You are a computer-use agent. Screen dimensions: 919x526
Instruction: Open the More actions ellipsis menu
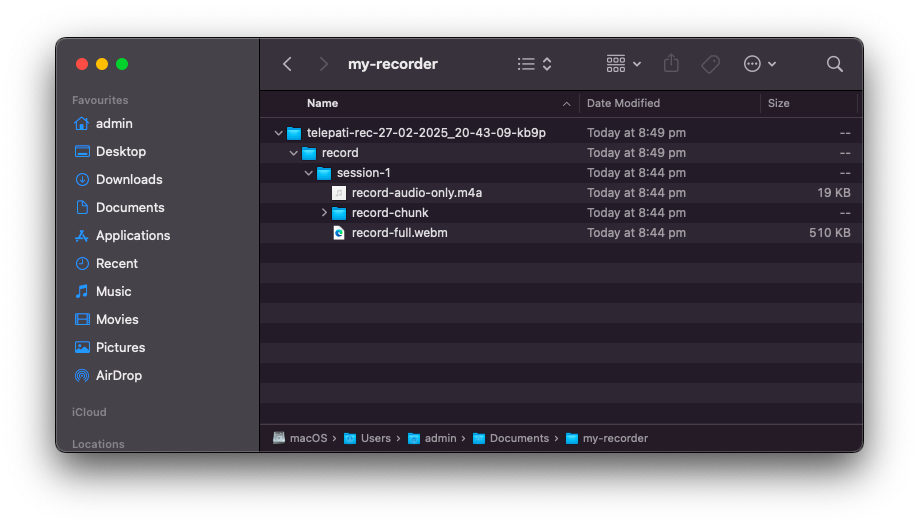(x=760, y=64)
